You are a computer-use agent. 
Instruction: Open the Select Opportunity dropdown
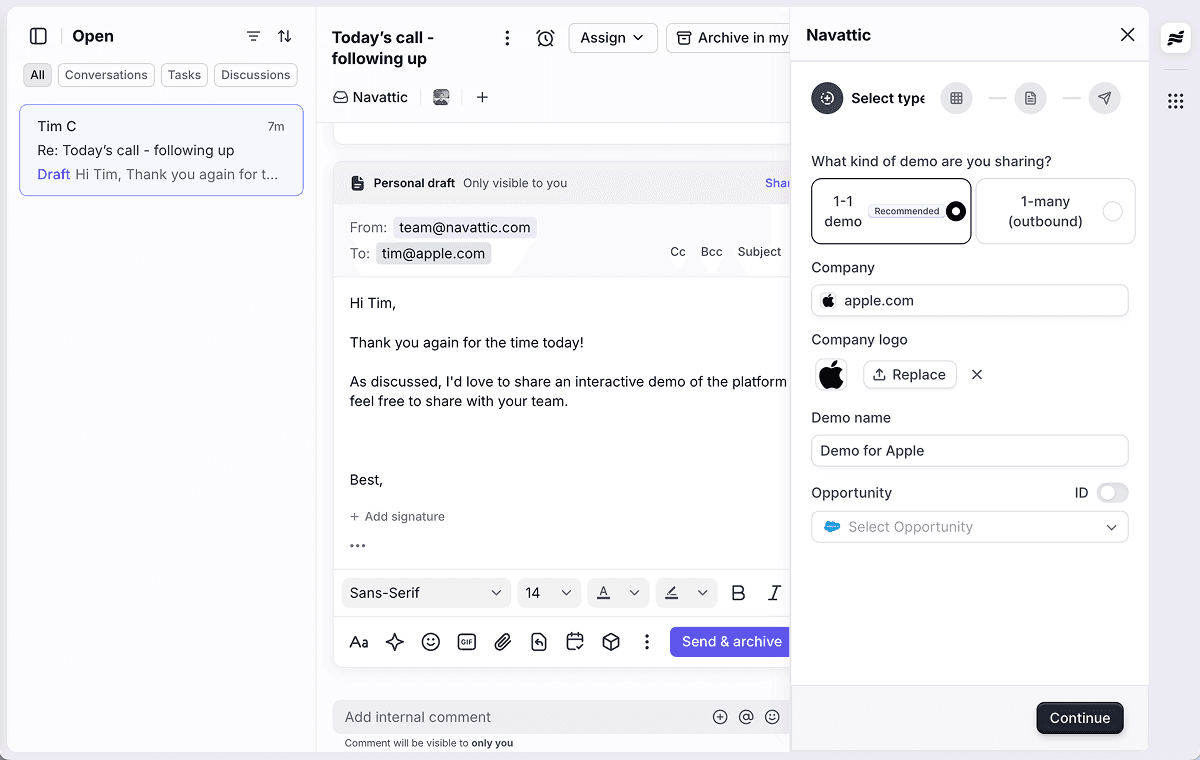tap(969, 526)
